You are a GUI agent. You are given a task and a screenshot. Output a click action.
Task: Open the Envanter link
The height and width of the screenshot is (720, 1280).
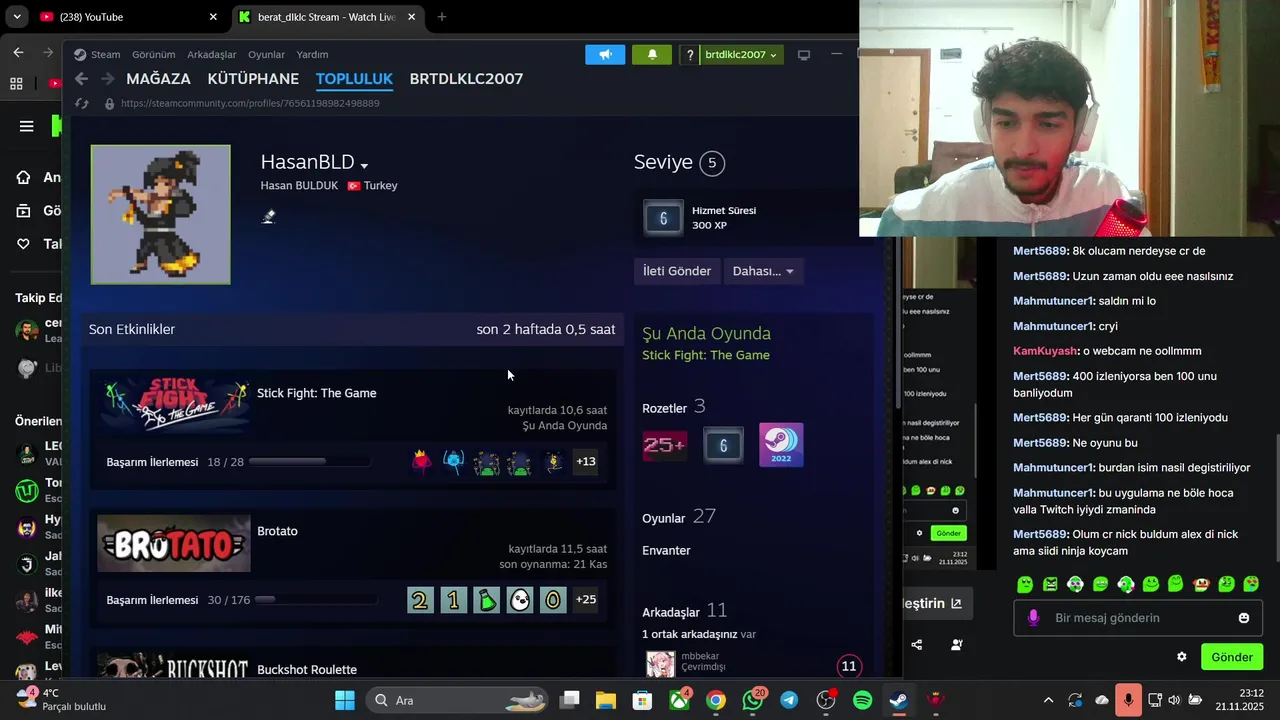coord(666,550)
